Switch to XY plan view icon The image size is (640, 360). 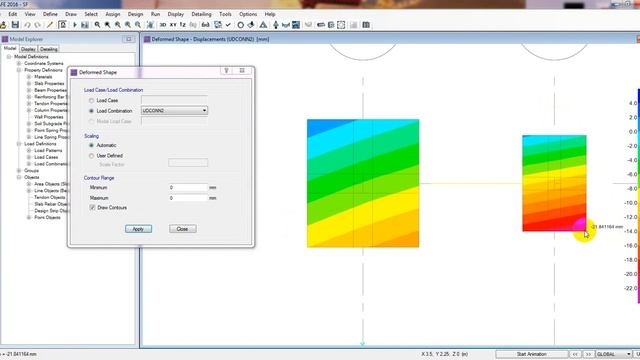(x=173, y=25)
